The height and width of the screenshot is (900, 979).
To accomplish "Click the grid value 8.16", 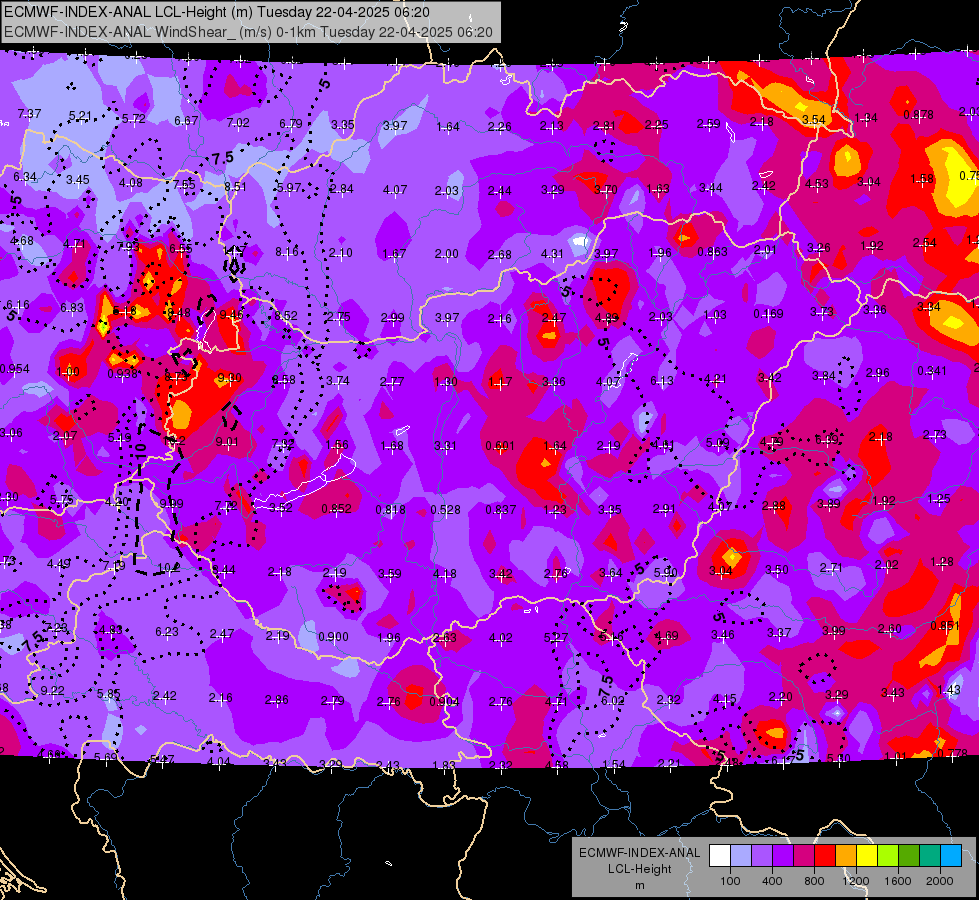I will (287, 252).
